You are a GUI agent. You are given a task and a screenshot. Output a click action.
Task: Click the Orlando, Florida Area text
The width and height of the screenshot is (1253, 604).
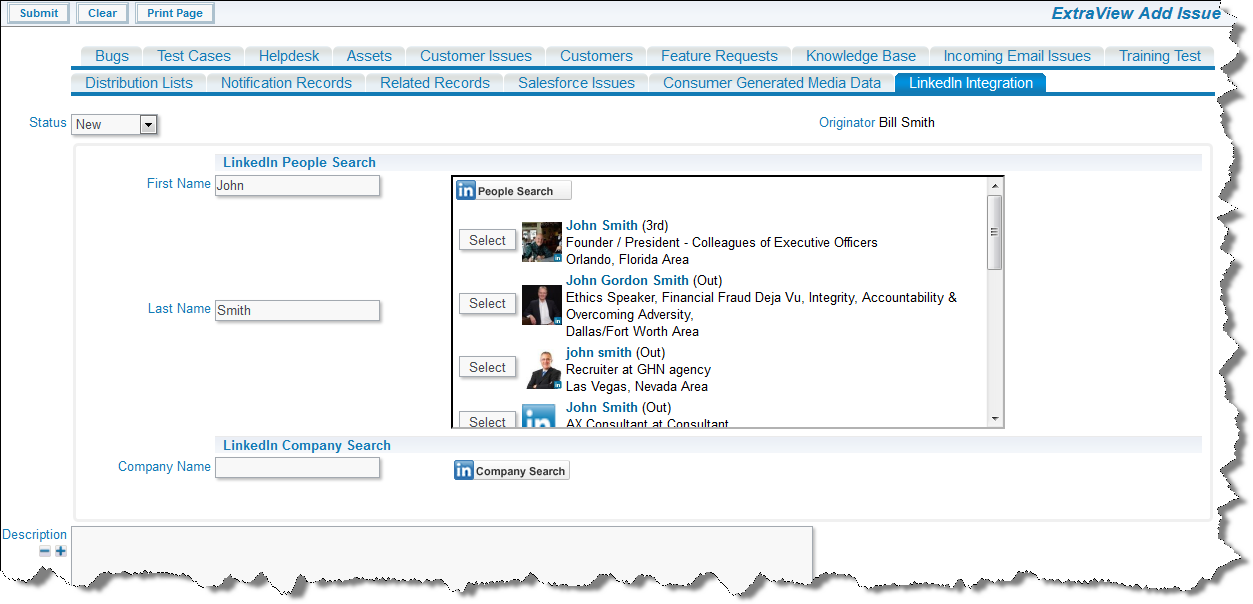pos(627,260)
